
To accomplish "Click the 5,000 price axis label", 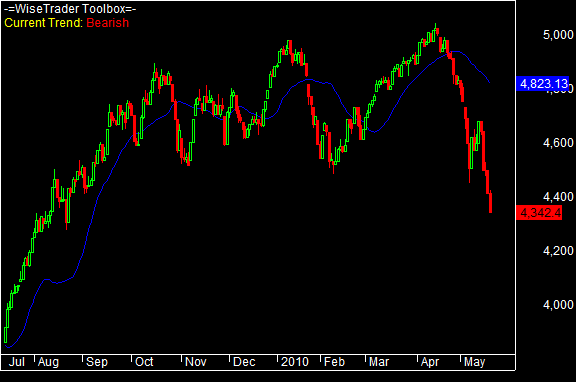I will [558, 35].
